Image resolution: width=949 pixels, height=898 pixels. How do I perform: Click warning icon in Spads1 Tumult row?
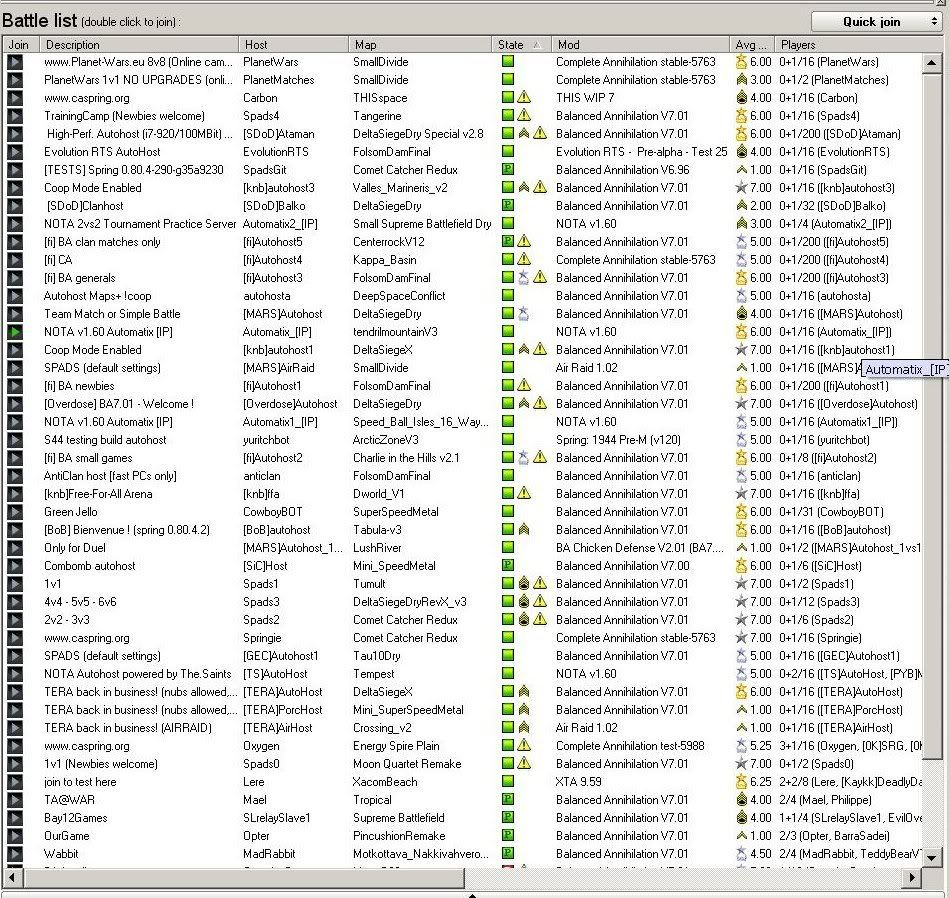pos(540,583)
